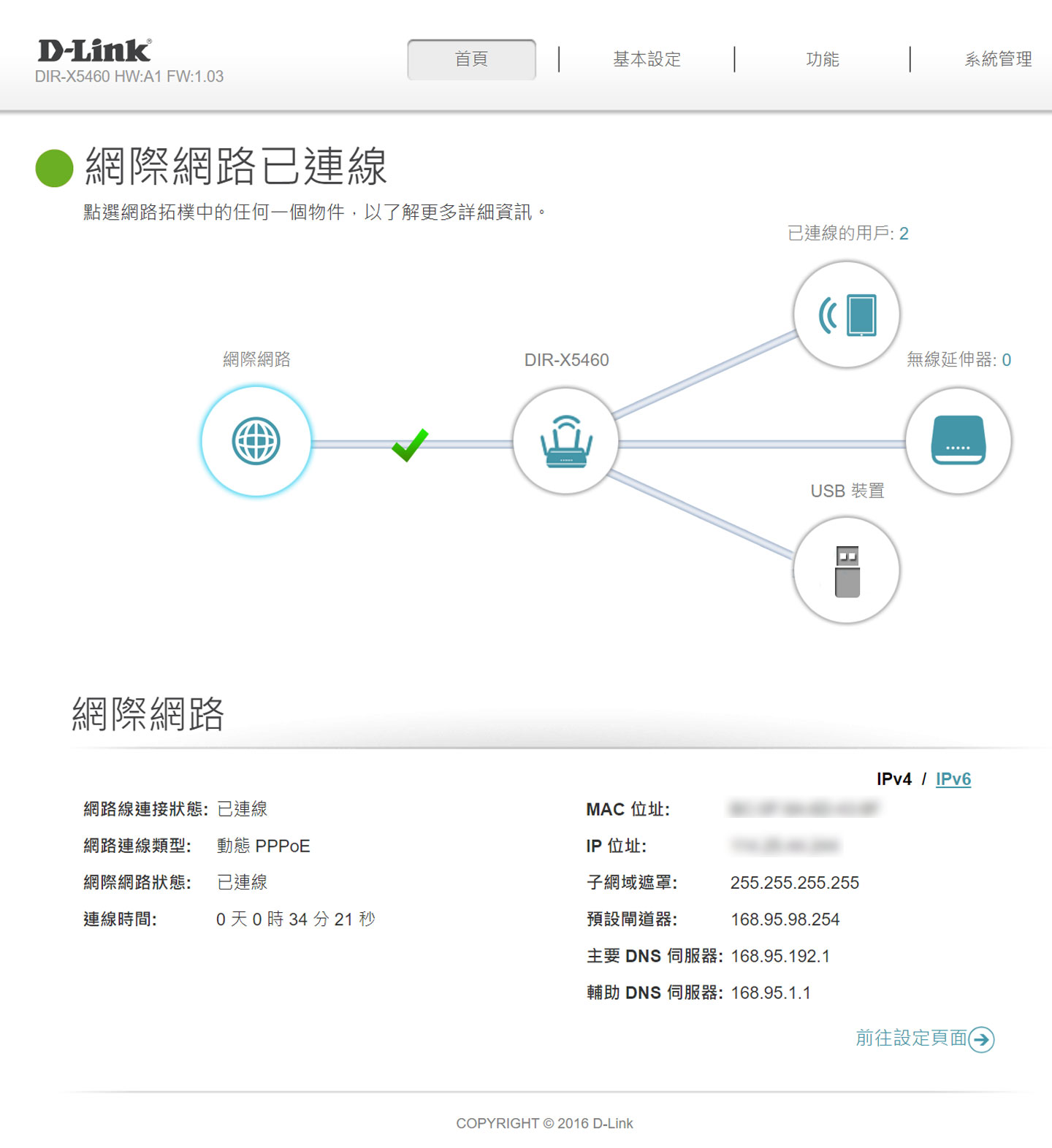1052x1148 pixels.
Task: Click the wireless extender icon
Action: (958, 441)
